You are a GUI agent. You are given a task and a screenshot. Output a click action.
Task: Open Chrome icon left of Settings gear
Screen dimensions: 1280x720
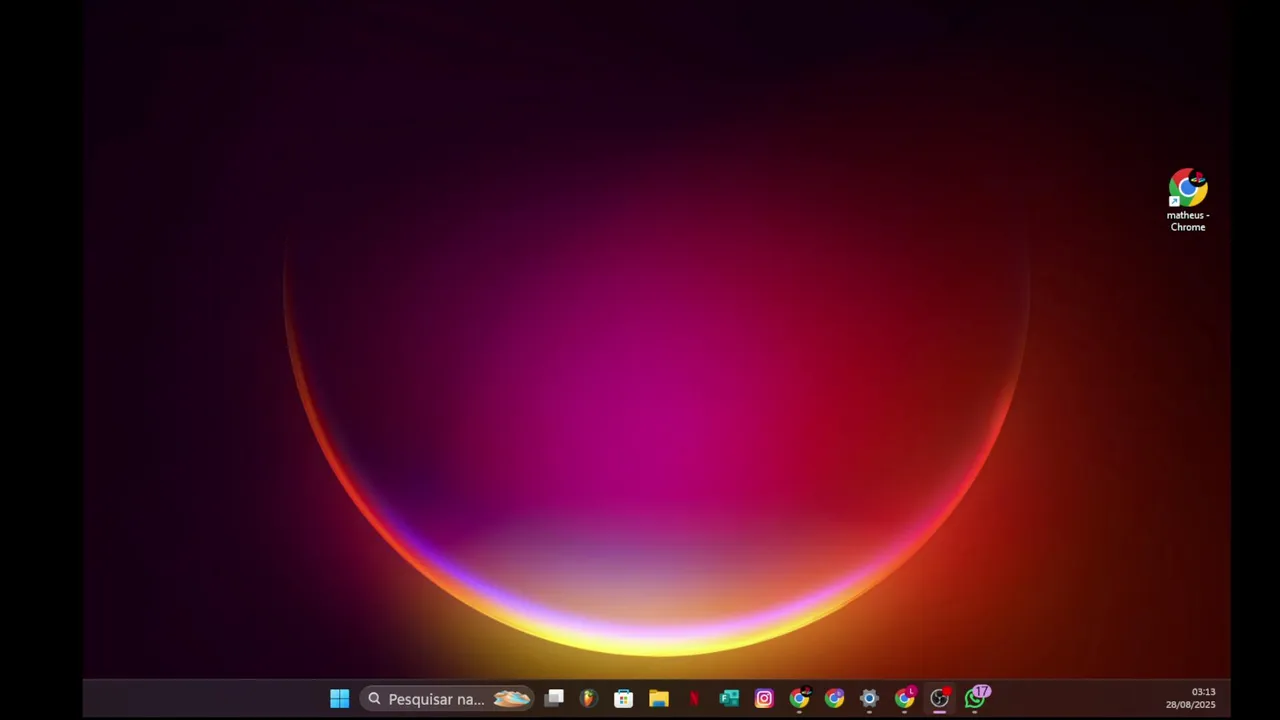point(834,699)
